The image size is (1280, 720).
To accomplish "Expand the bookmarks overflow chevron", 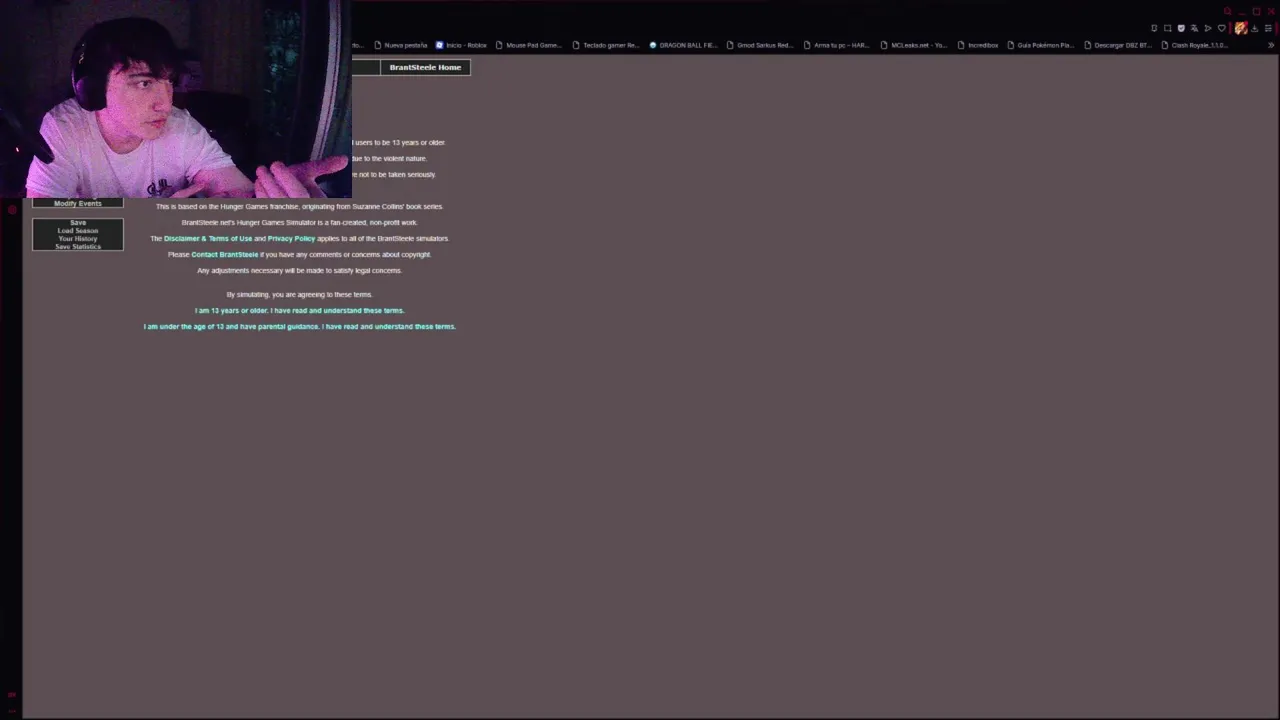I will 1271,45.
